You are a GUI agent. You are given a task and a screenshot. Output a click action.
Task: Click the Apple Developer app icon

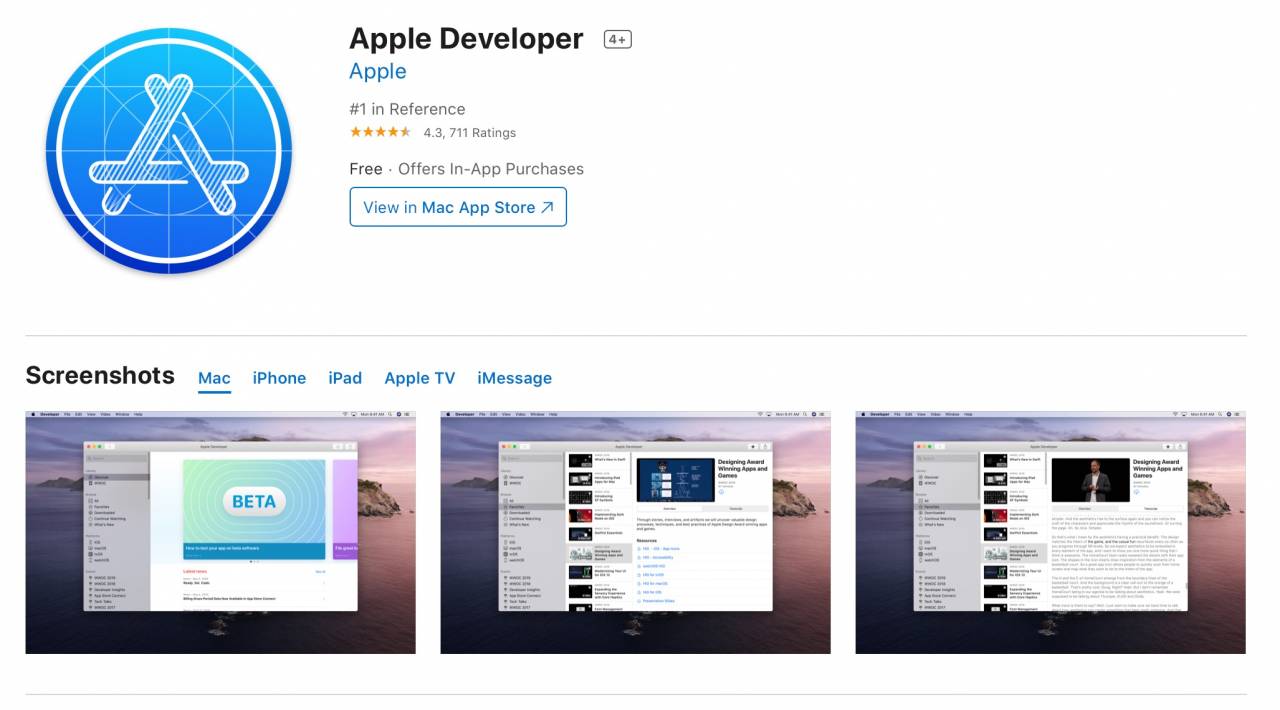pos(168,150)
